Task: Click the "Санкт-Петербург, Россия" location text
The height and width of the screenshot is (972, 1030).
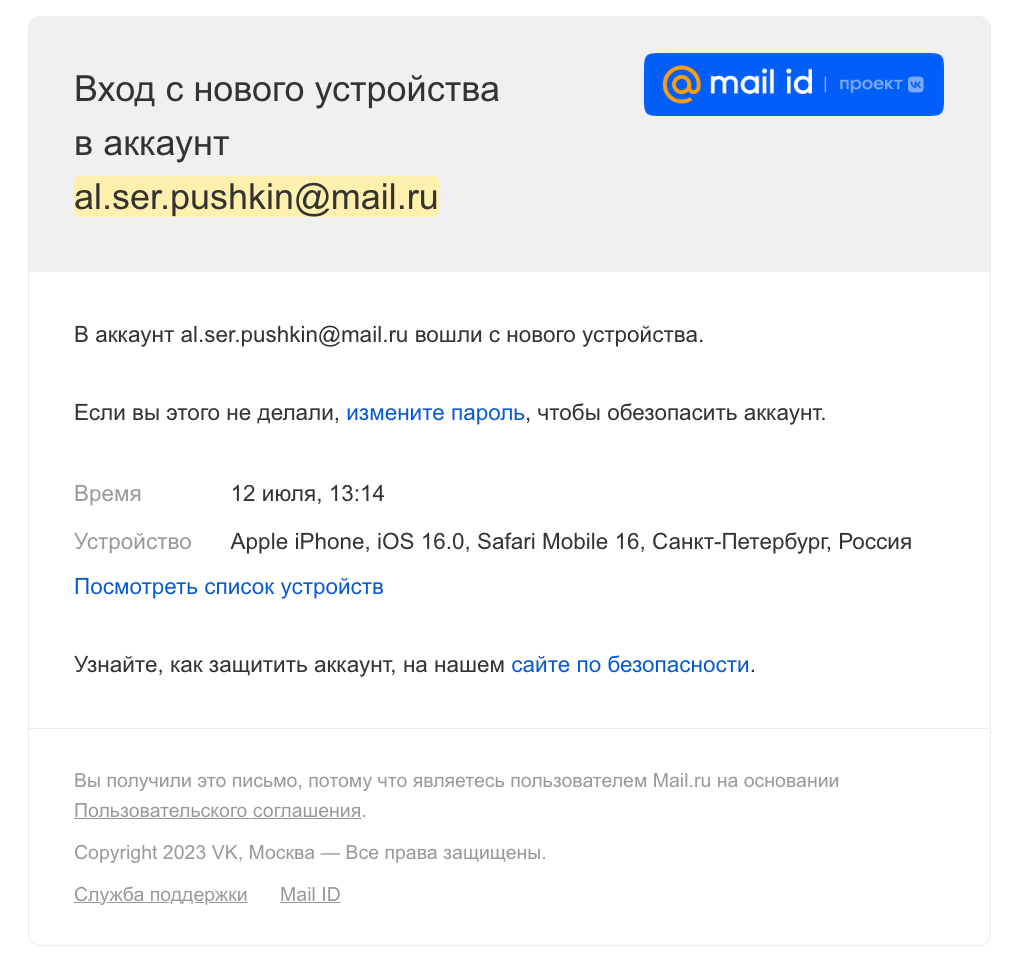Action: coord(782,542)
